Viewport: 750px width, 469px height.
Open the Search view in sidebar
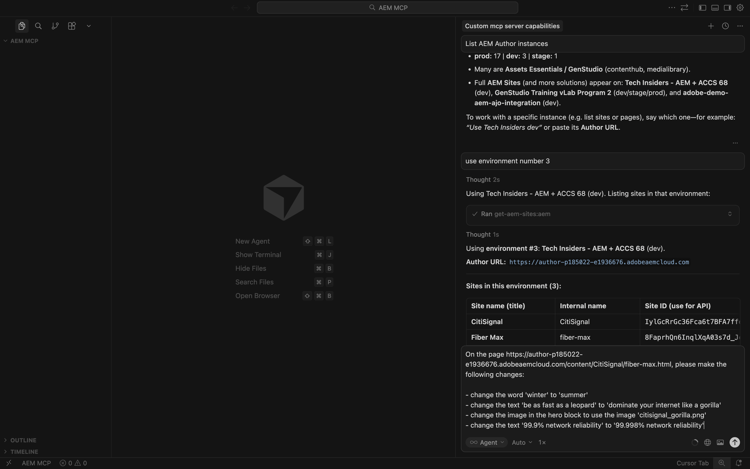(x=38, y=26)
